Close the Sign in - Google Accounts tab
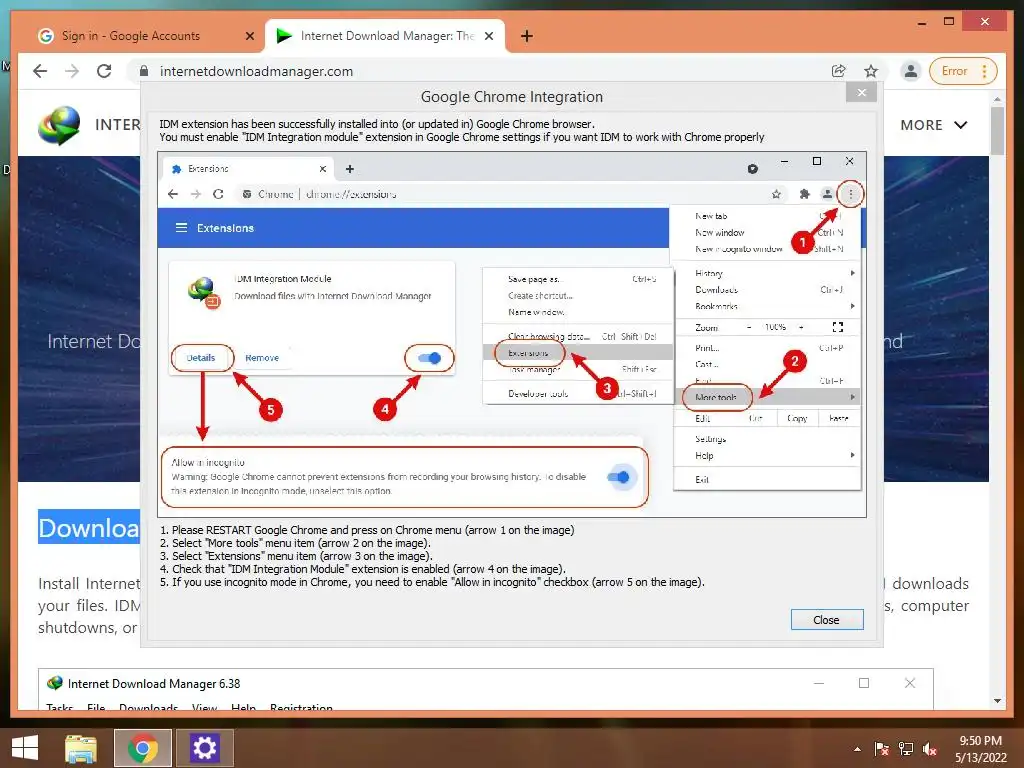 pyautogui.click(x=249, y=36)
